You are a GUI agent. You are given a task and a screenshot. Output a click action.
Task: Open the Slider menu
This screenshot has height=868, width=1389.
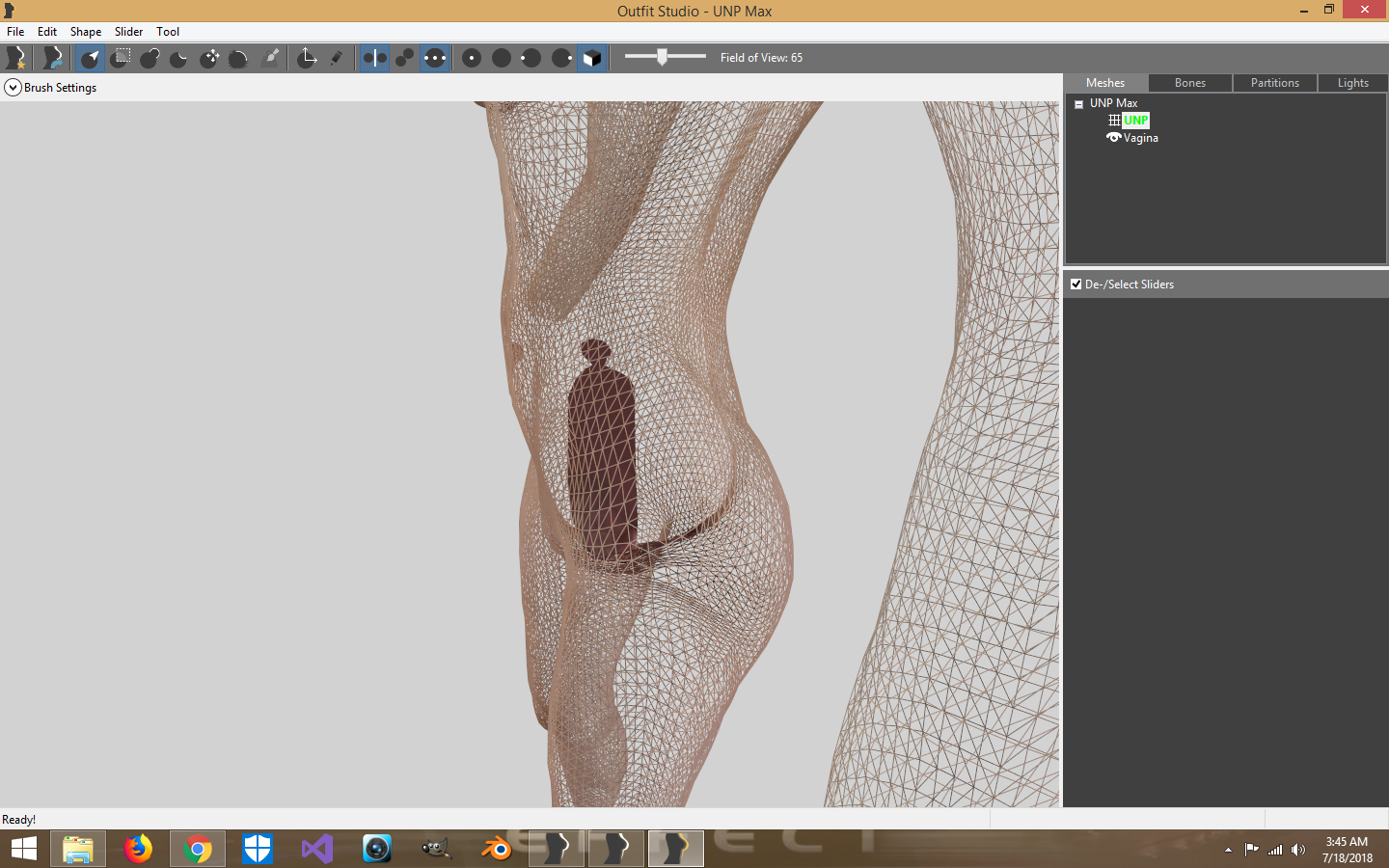point(128,32)
